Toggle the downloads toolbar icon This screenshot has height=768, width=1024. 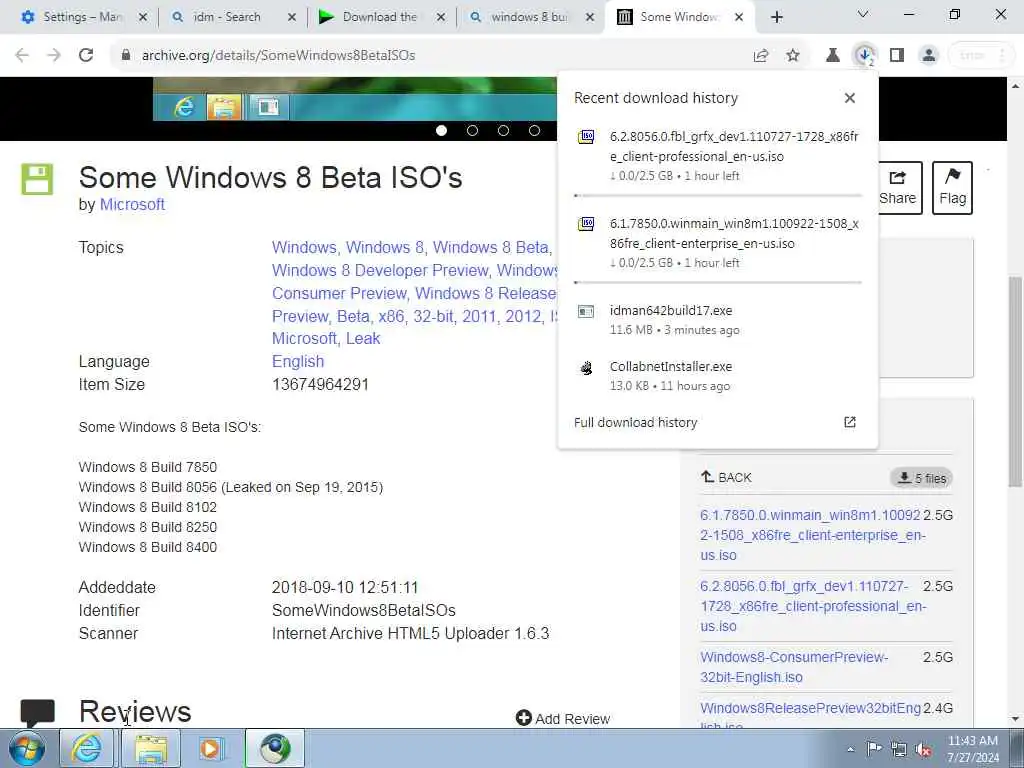click(865, 56)
